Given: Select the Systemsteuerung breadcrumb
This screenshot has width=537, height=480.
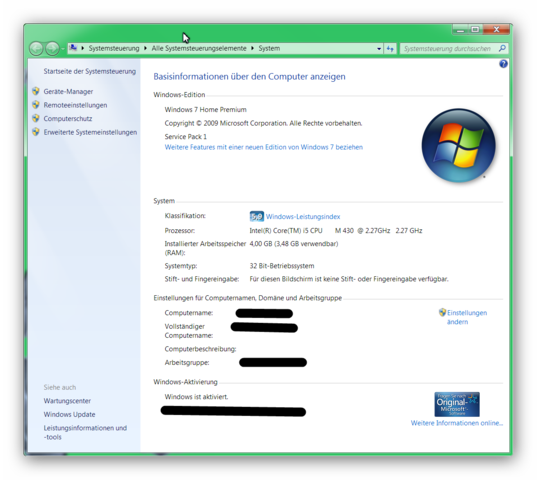Looking at the screenshot, I should click(114, 48).
